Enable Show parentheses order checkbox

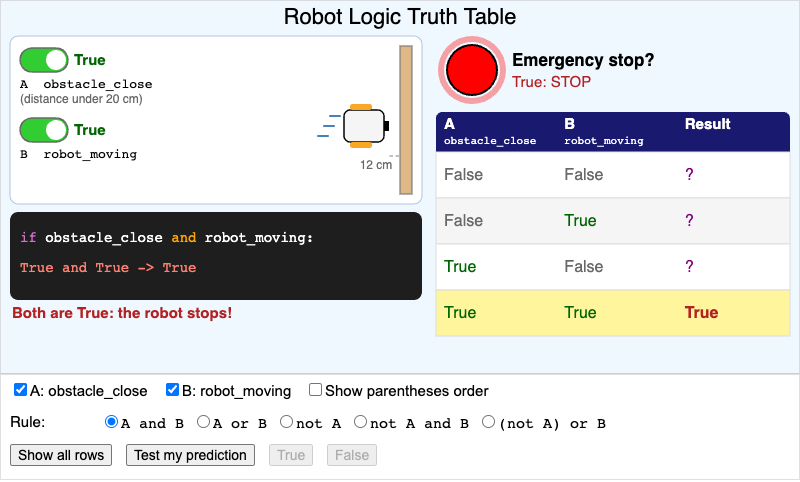point(315,390)
